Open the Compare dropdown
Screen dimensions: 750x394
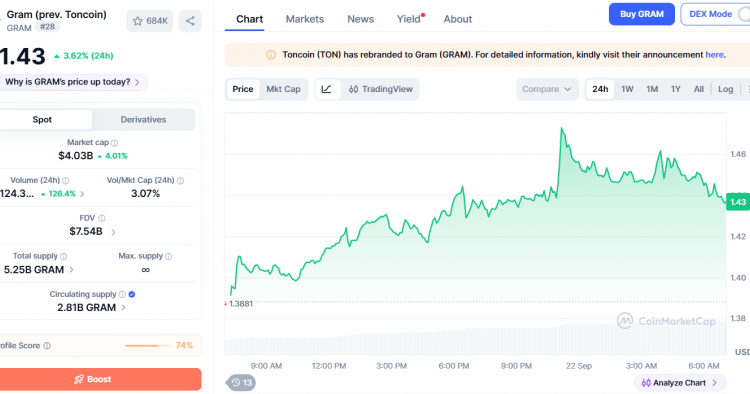pos(547,89)
